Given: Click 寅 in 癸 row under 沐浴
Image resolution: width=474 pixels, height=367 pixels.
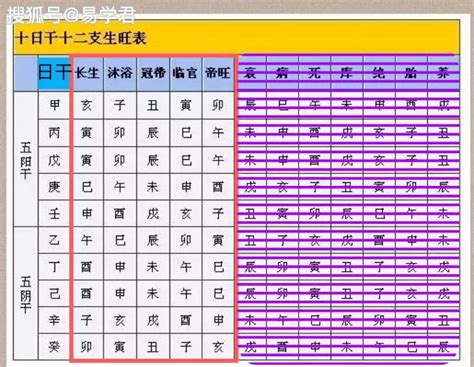Looking at the screenshot, I should 120,347.
